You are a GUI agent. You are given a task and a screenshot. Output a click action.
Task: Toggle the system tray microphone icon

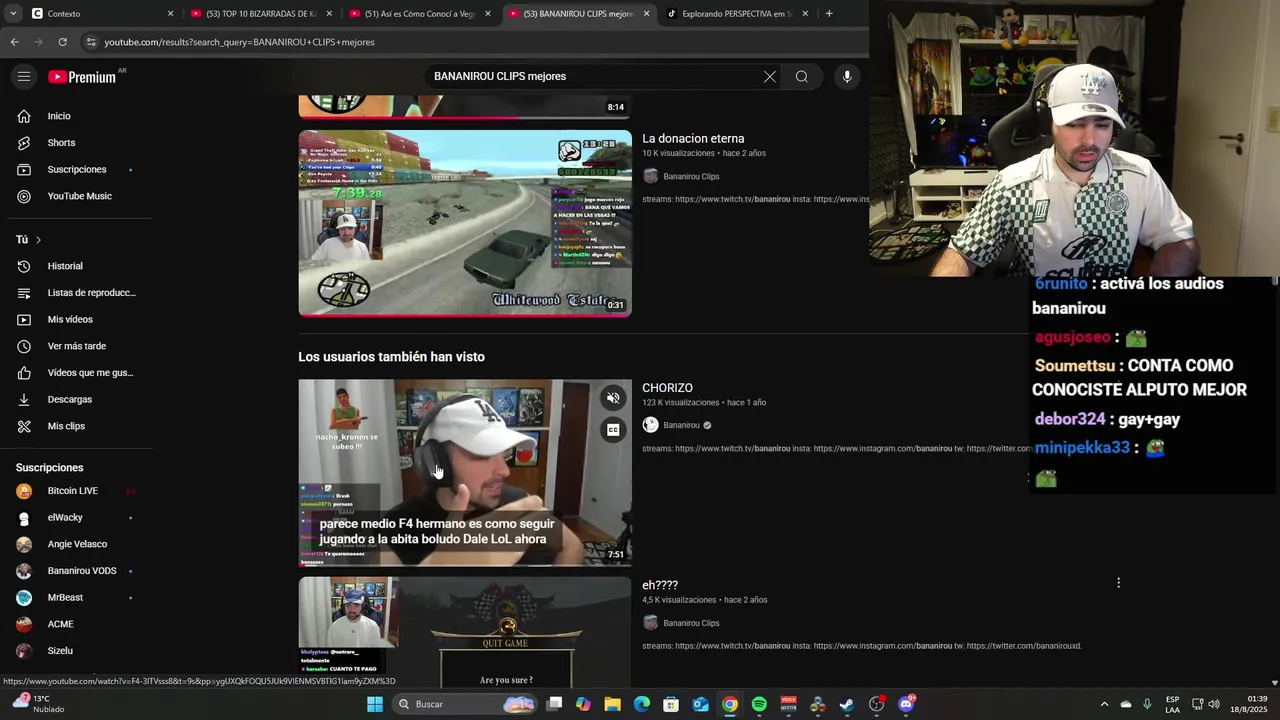[x=1147, y=704]
